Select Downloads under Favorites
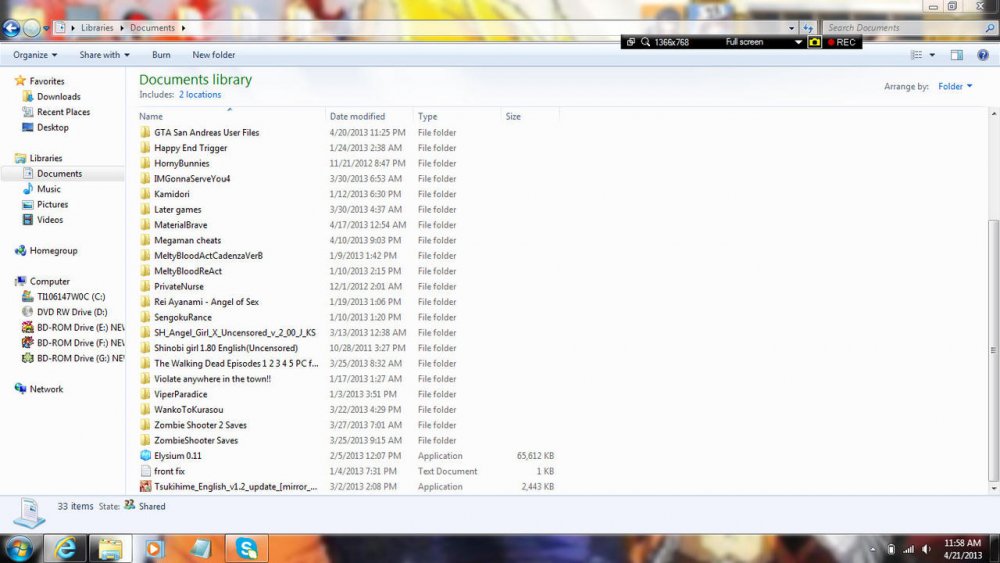This screenshot has width=1000, height=563. point(58,97)
